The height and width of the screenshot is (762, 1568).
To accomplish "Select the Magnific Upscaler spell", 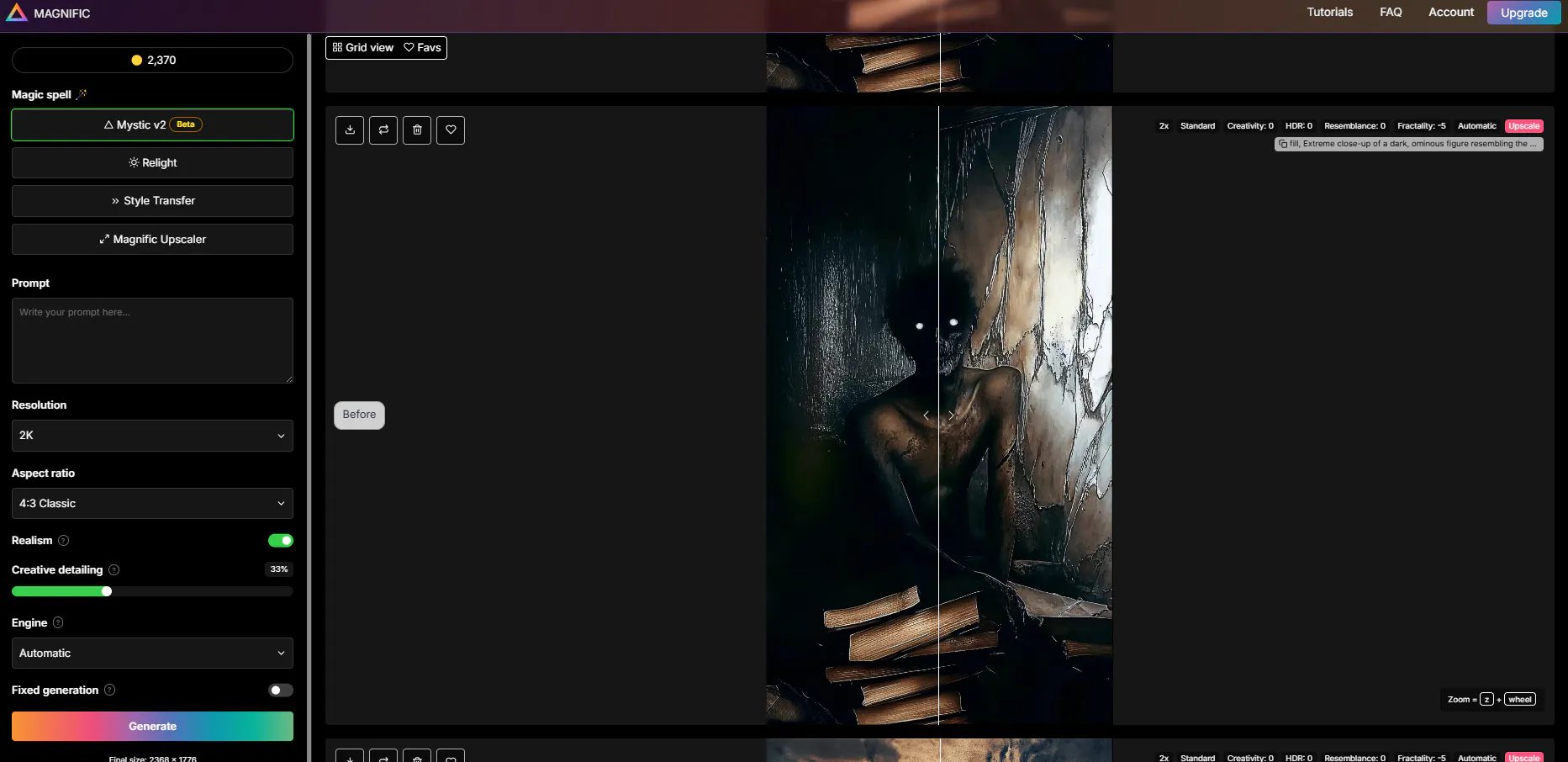I will [x=152, y=240].
